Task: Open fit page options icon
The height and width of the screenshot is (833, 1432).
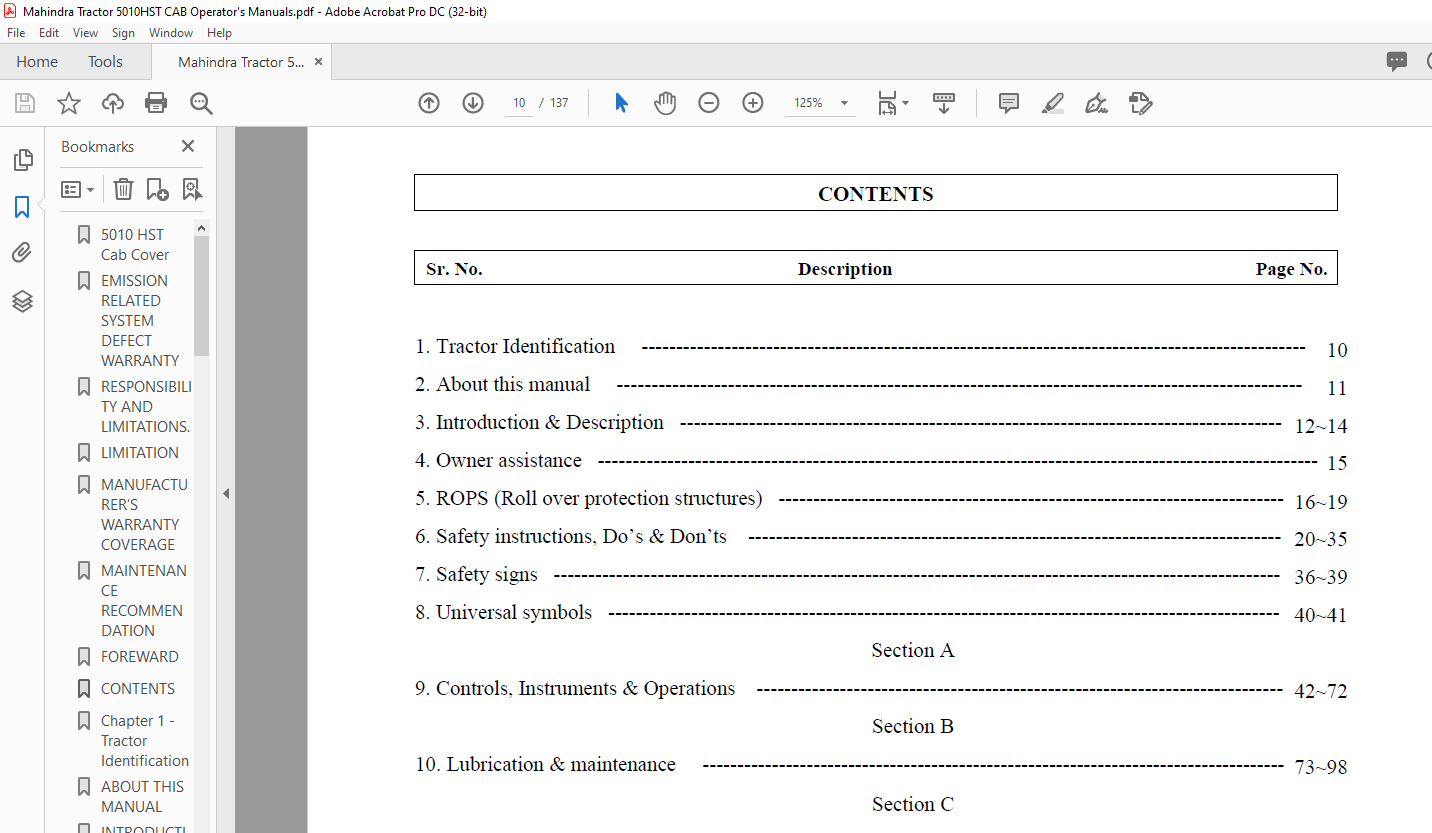Action: coord(892,103)
